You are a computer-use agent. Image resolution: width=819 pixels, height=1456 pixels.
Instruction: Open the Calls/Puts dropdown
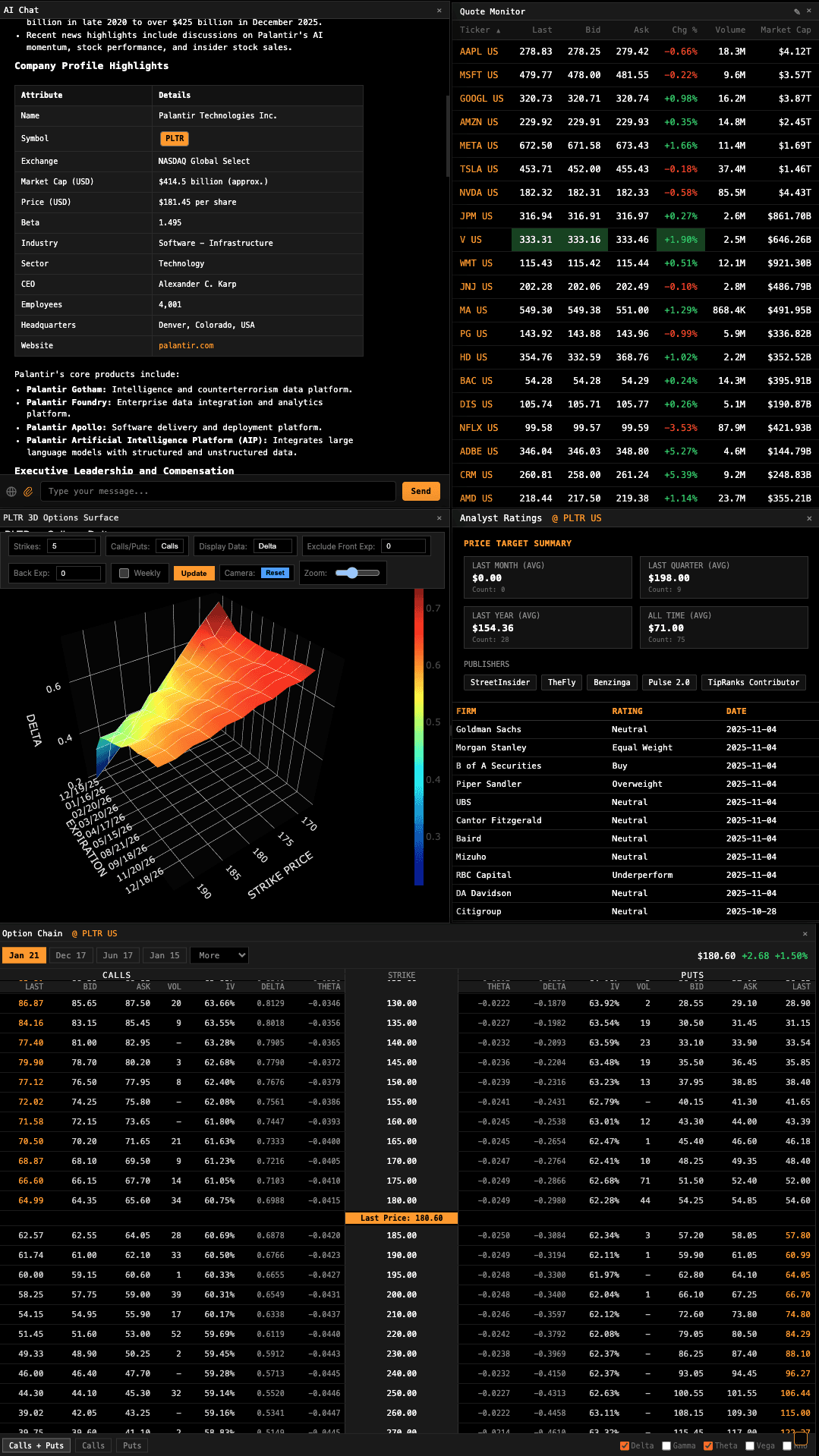pos(170,546)
